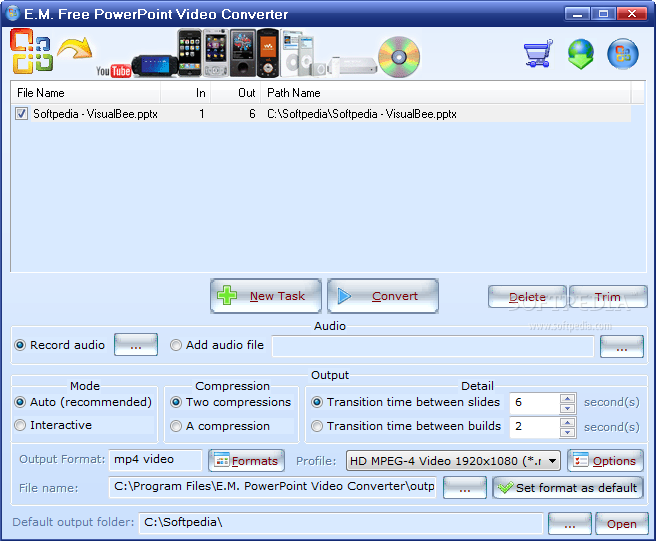Sort by the Path Name column header

[446, 93]
